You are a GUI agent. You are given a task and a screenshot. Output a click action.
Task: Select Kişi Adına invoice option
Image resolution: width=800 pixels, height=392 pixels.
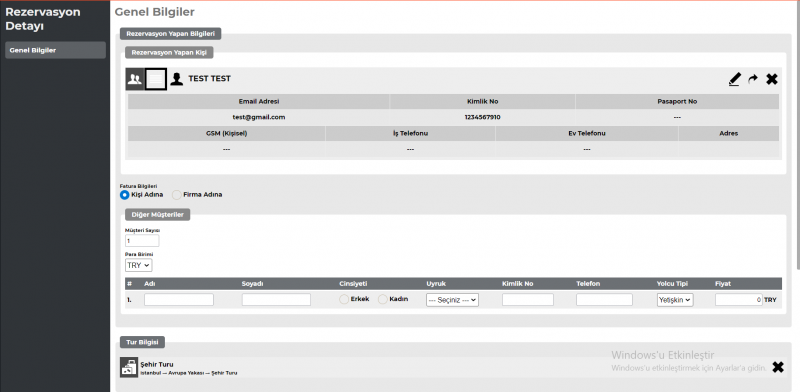click(x=124, y=194)
